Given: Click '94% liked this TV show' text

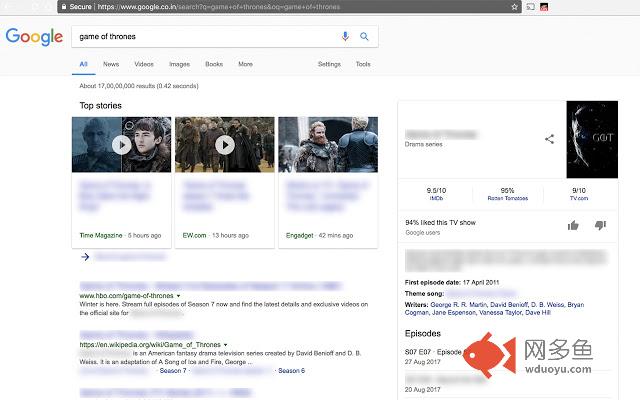Looking at the screenshot, I should coord(440,222).
